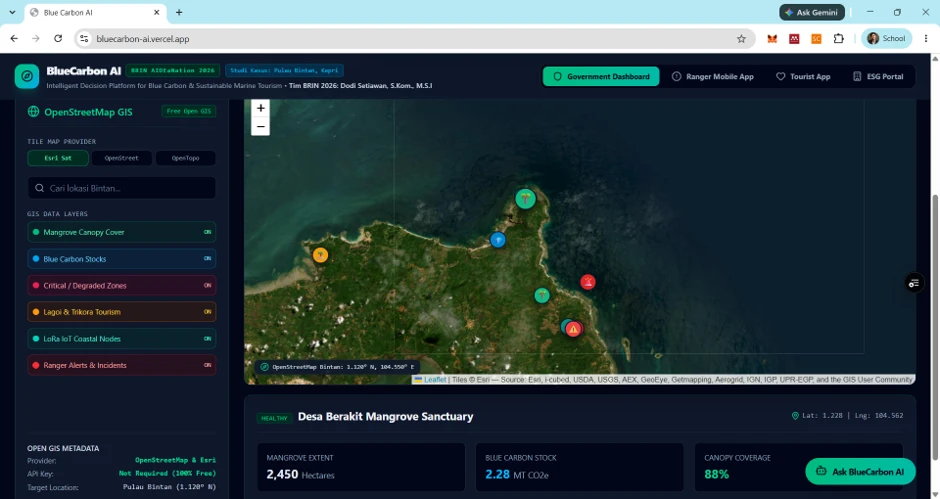Click the BlueCarbon AI compass logo
940x499 pixels.
click(27, 76)
